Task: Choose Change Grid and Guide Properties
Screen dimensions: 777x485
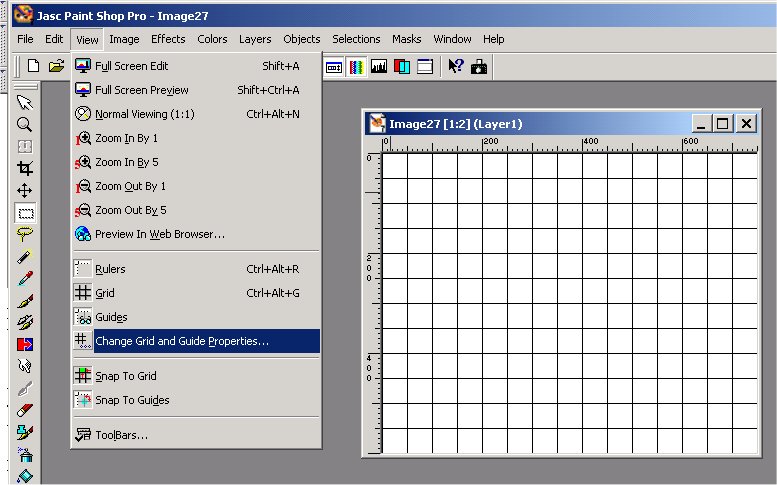Action: 182,341
